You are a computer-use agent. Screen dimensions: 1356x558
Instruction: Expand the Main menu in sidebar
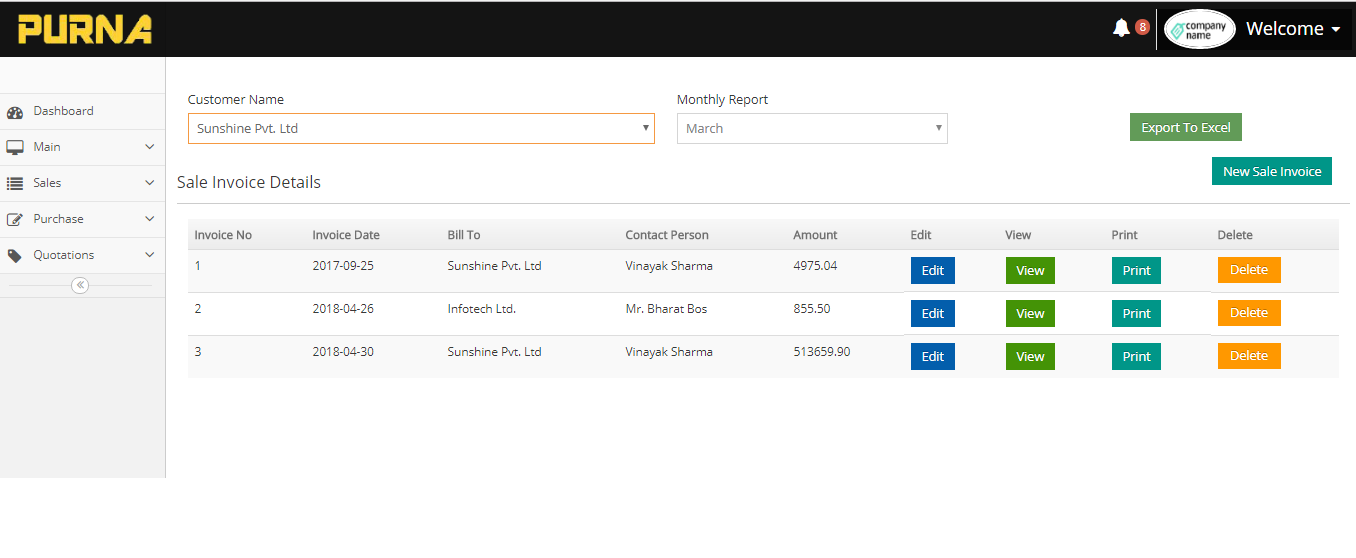click(x=82, y=147)
